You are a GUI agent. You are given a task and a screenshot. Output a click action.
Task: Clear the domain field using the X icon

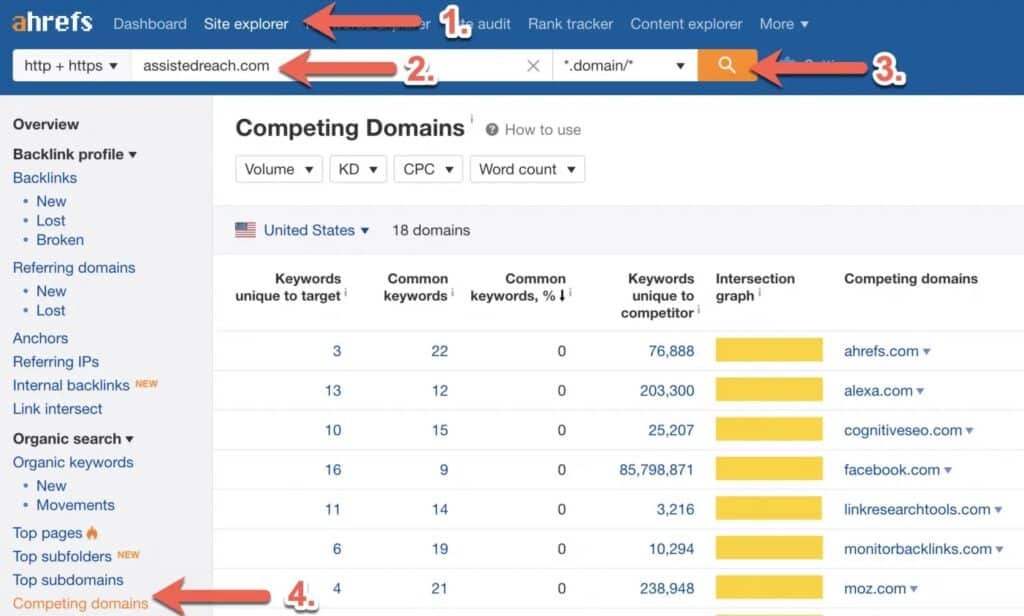click(x=533, y=64)
